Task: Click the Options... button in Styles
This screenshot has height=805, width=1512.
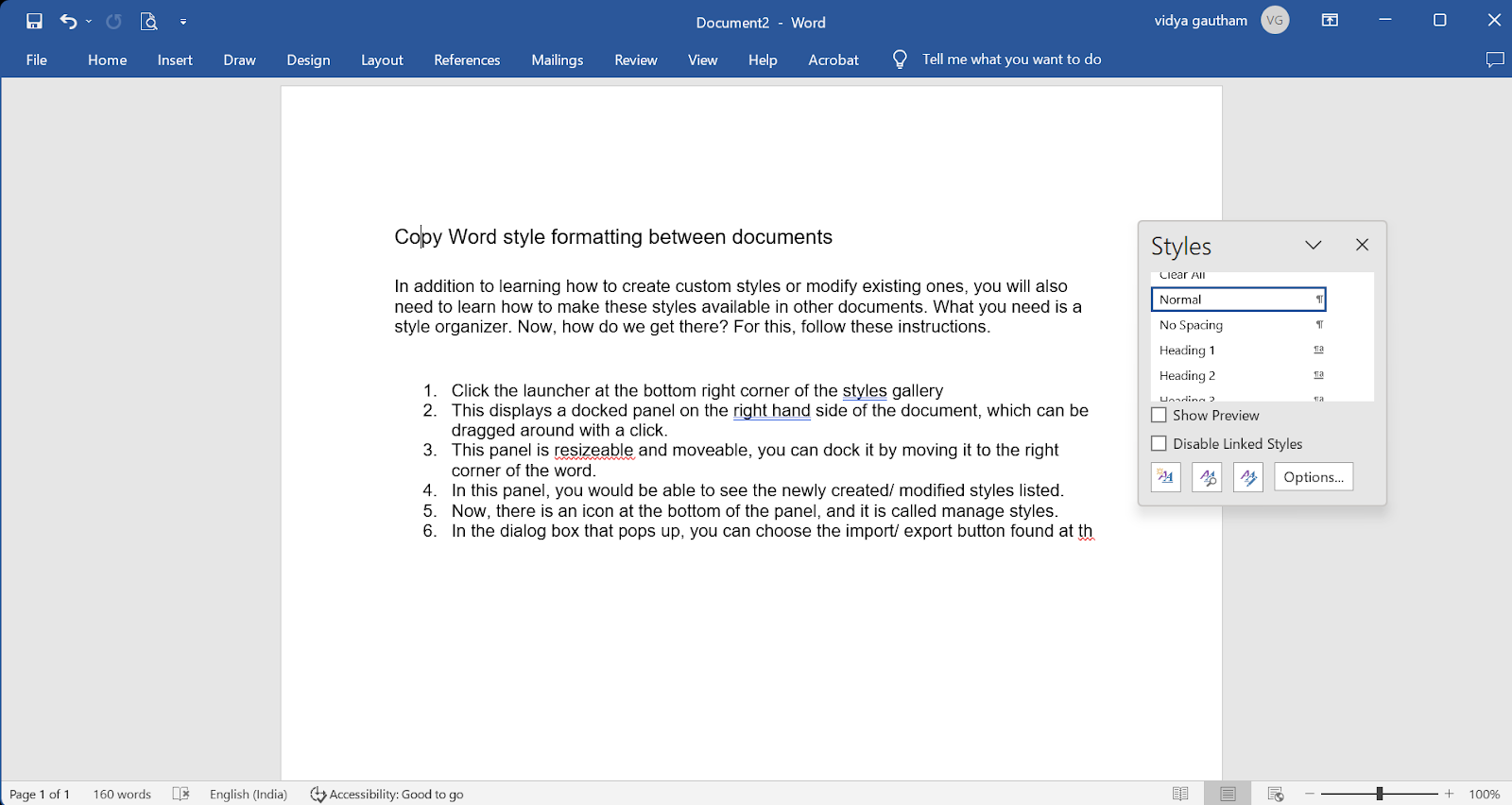Action: 1314,477
